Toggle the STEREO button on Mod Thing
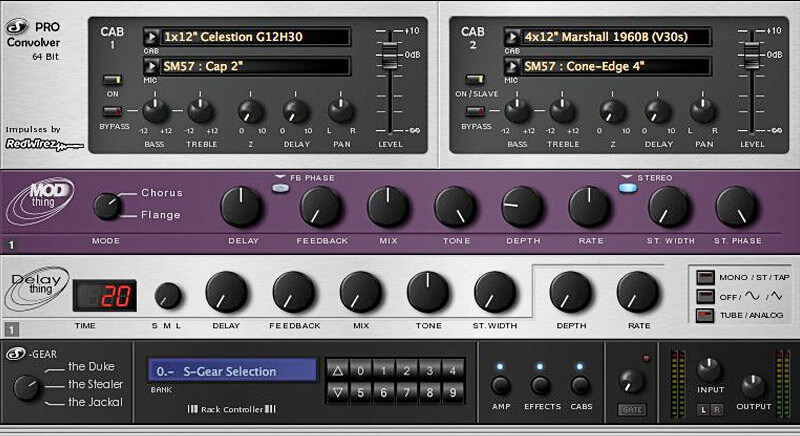Viewport: 800px width, 436px height. tap(628, 188)
